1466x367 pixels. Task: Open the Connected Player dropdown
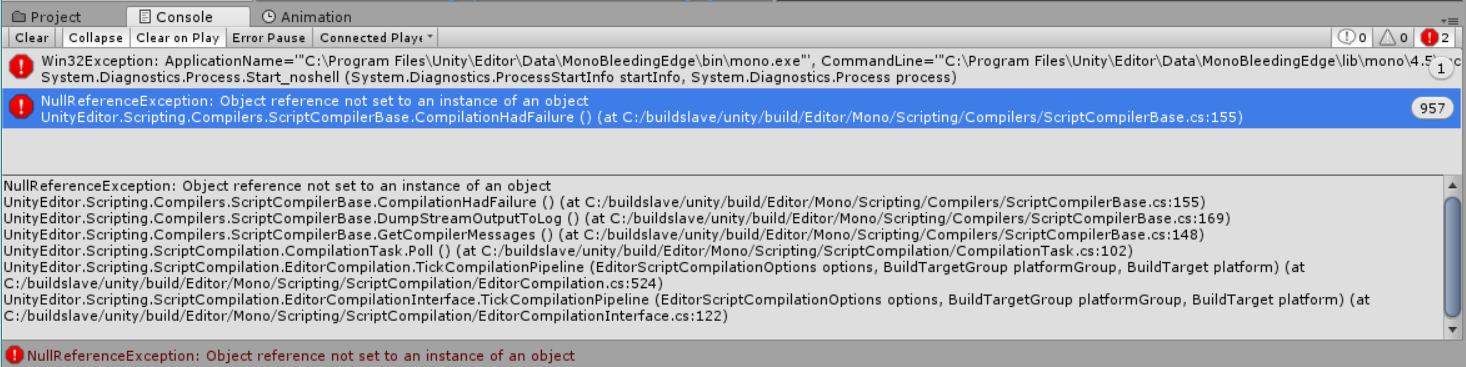tap(376, 38)
